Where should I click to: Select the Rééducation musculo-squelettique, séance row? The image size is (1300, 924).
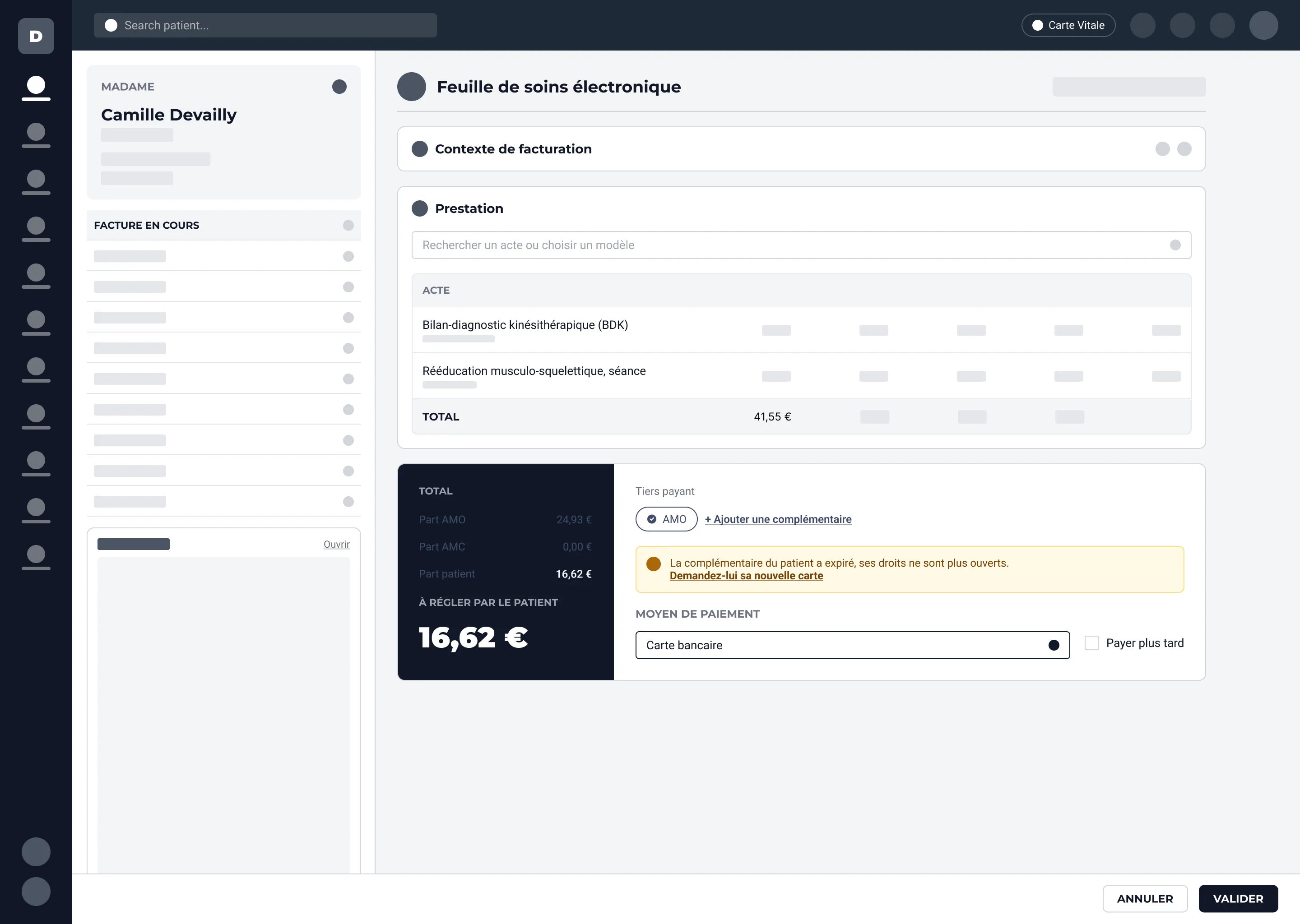[801, 376]
